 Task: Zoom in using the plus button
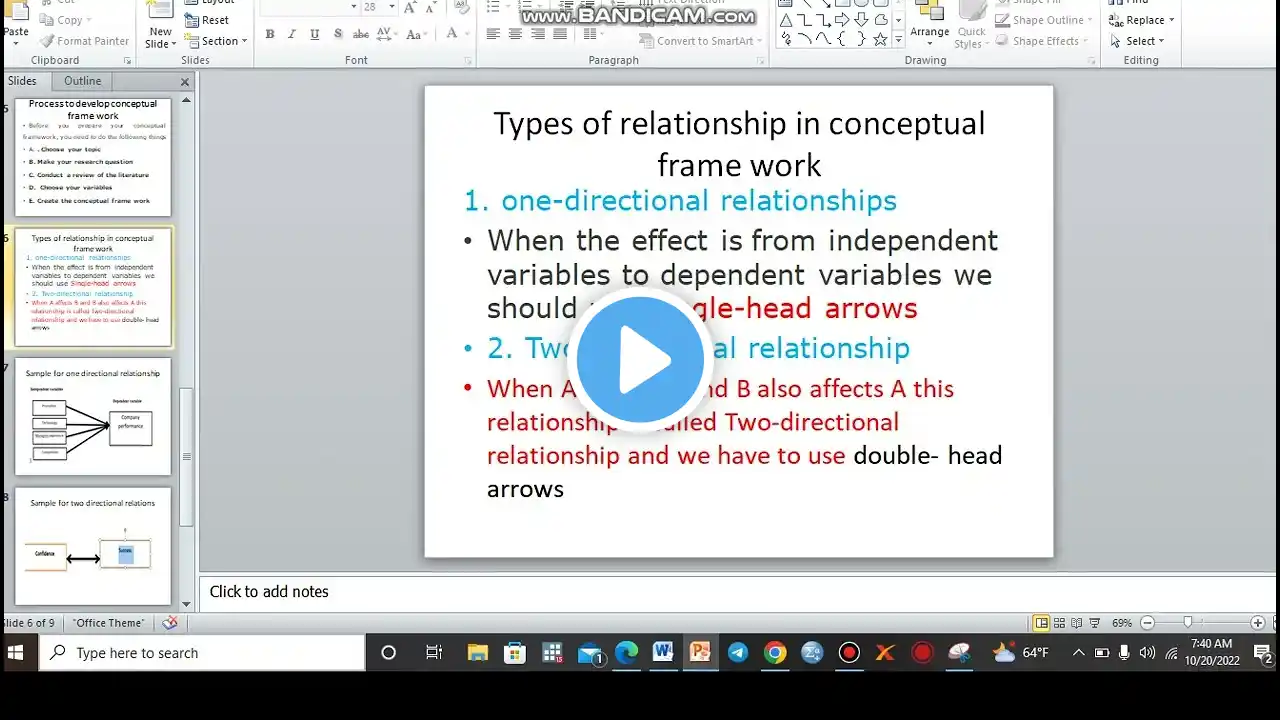[1258, 623]
